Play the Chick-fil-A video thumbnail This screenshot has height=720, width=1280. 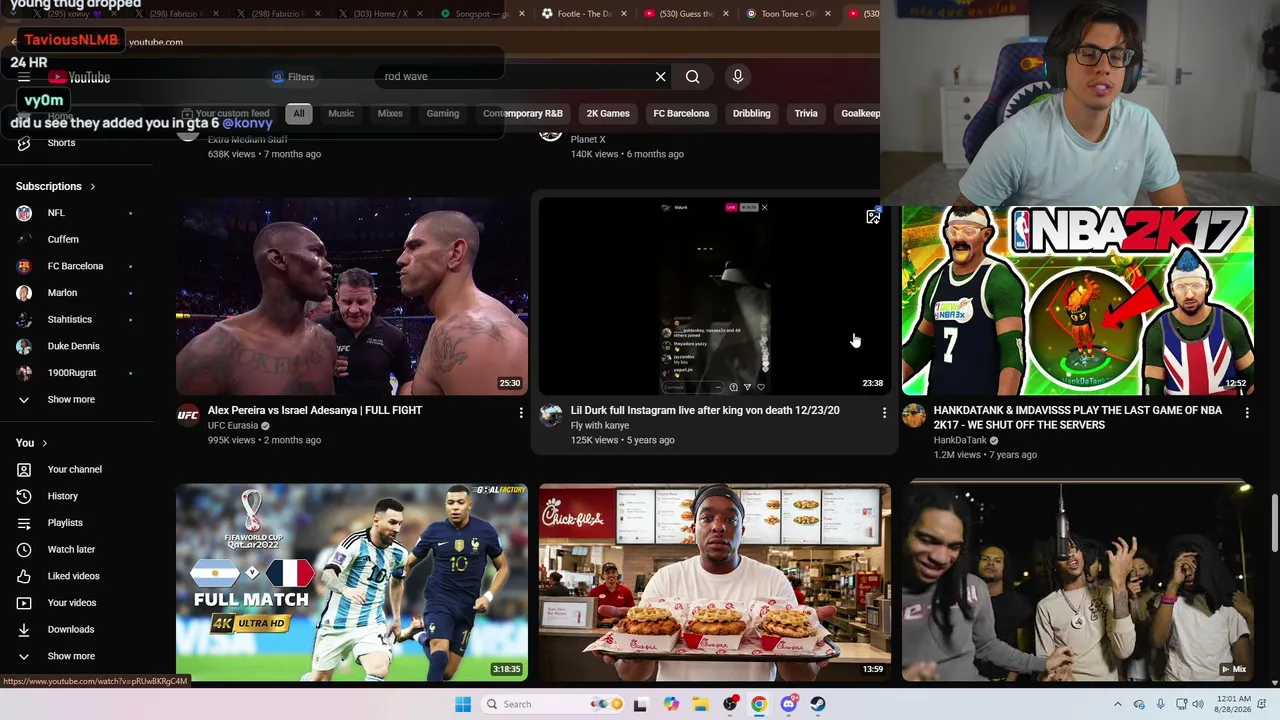pos(715,583)
